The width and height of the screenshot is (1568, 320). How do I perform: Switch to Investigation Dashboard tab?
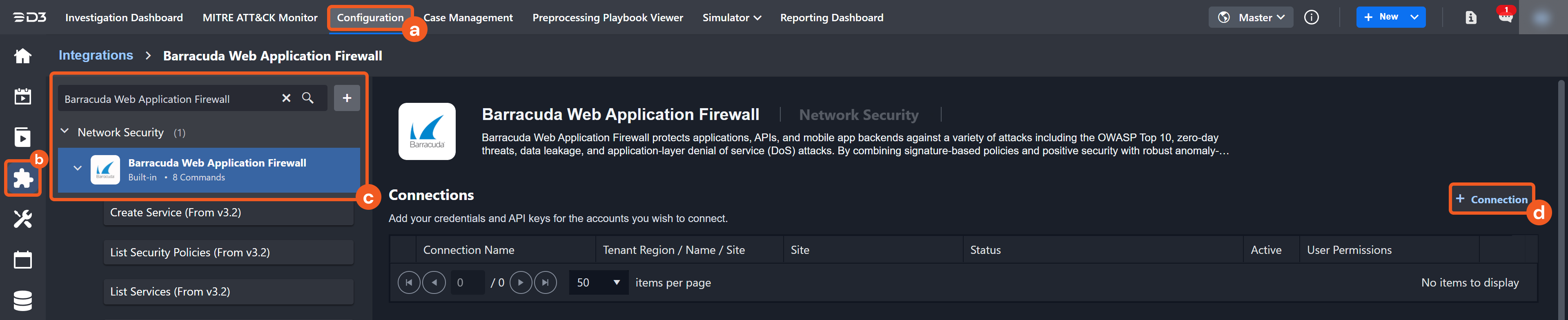pos(124,18)
